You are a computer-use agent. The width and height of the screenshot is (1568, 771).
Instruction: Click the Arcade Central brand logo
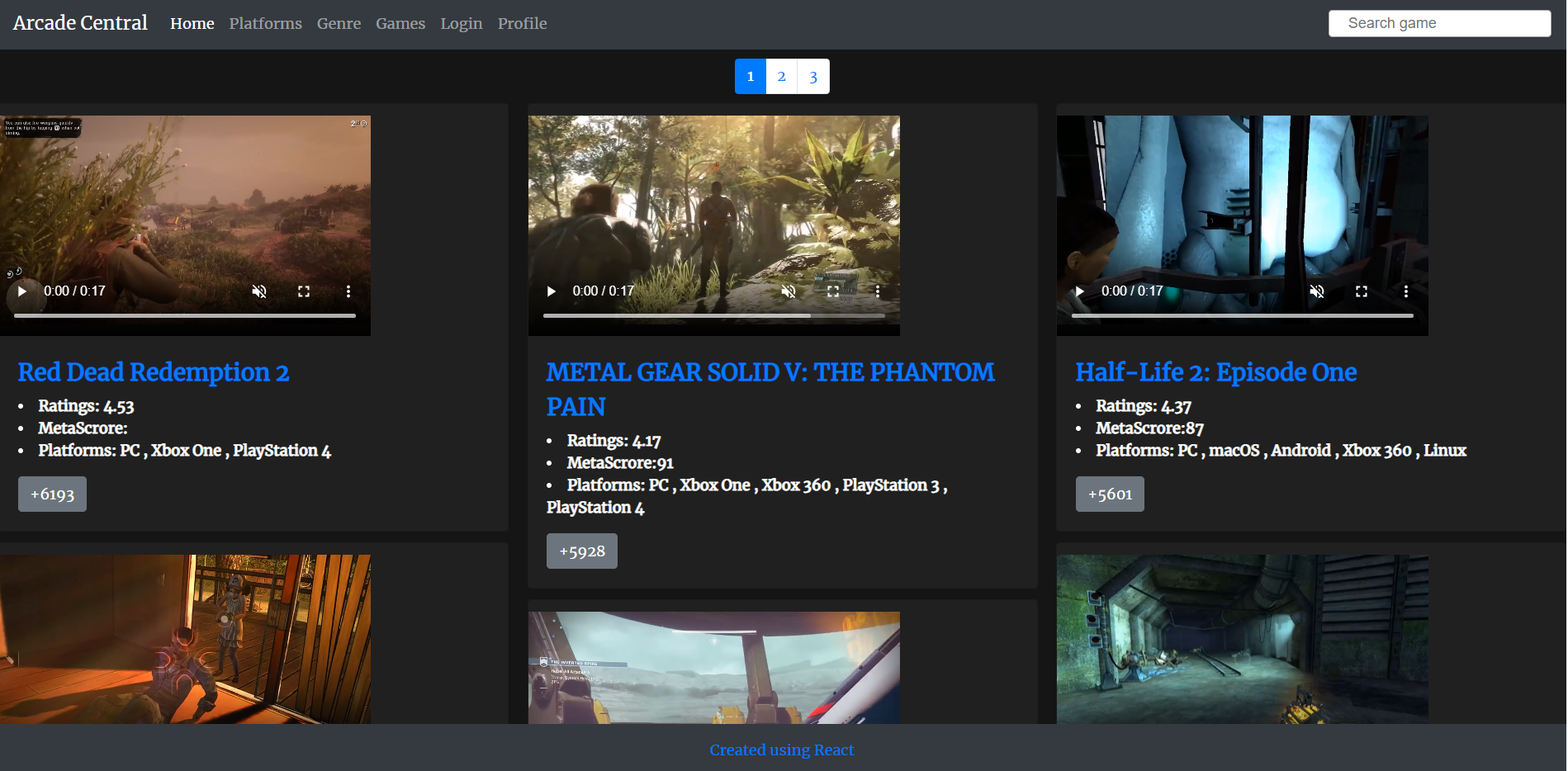click(x=80, y=23)
